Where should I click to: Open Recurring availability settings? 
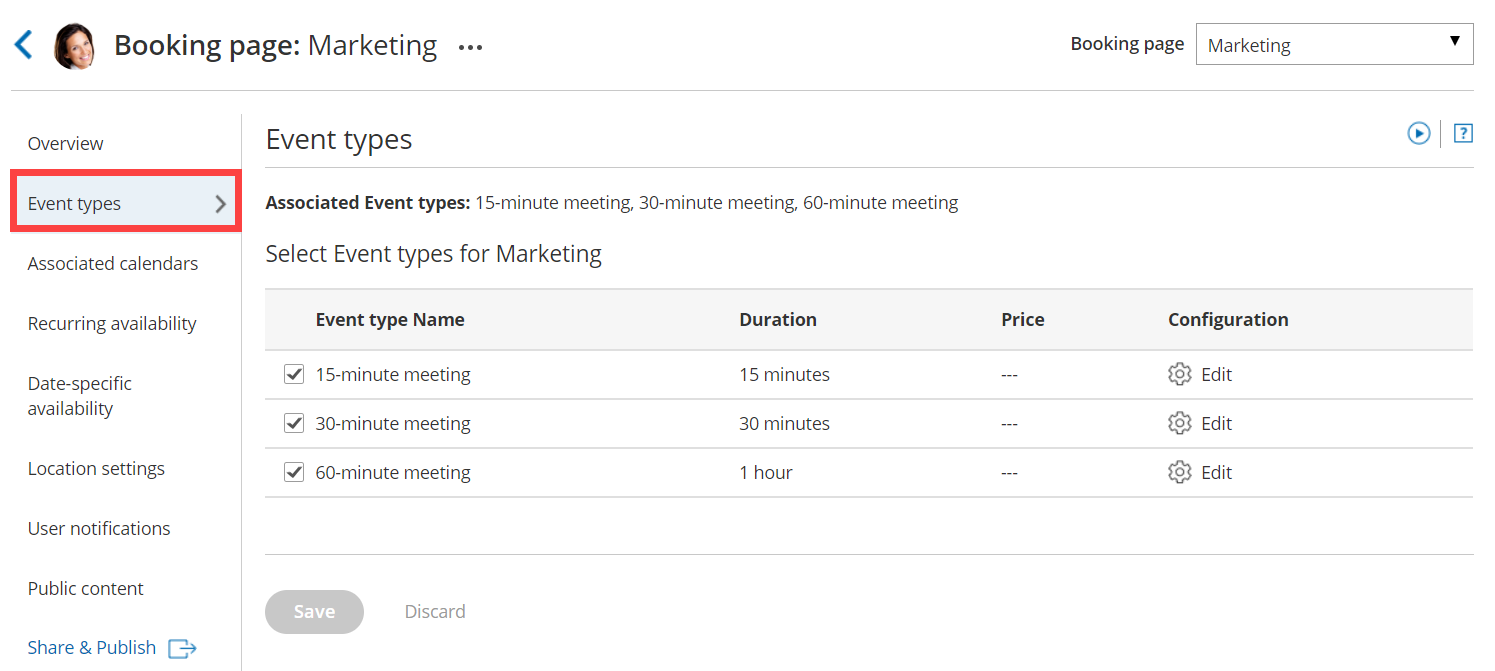pyautogui.click(x=112, y=323)
